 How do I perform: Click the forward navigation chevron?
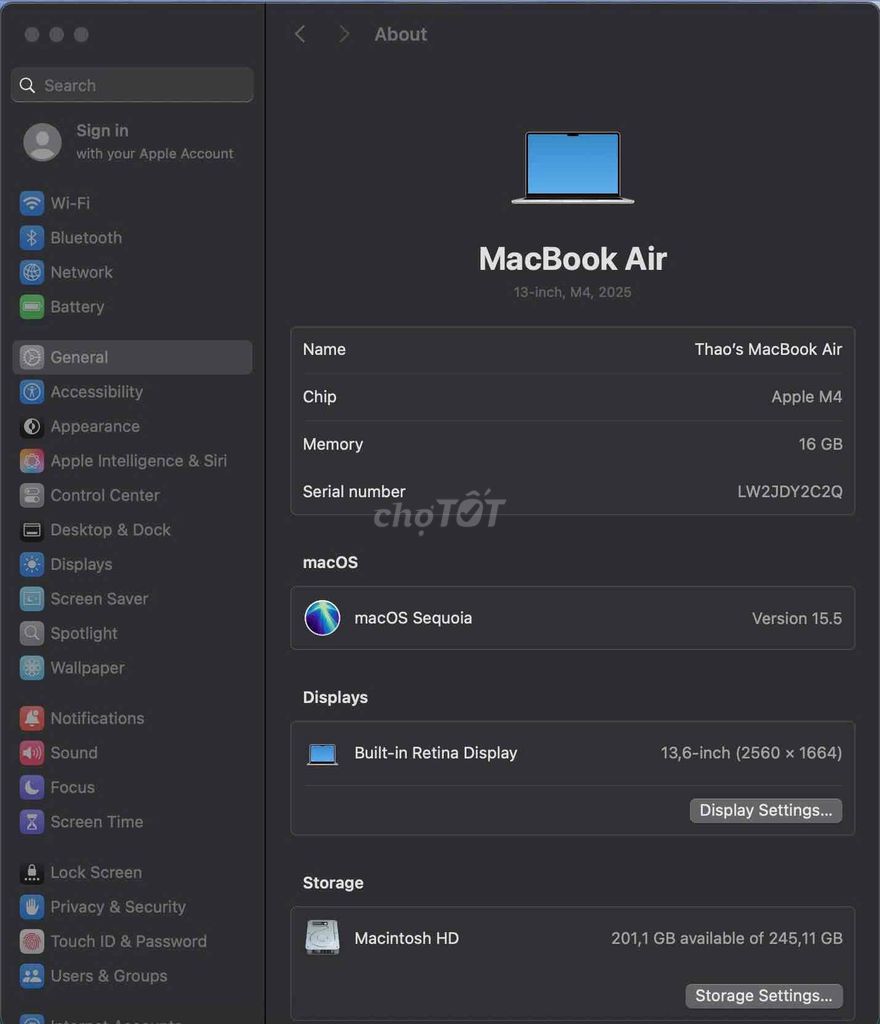click(344, 33)
